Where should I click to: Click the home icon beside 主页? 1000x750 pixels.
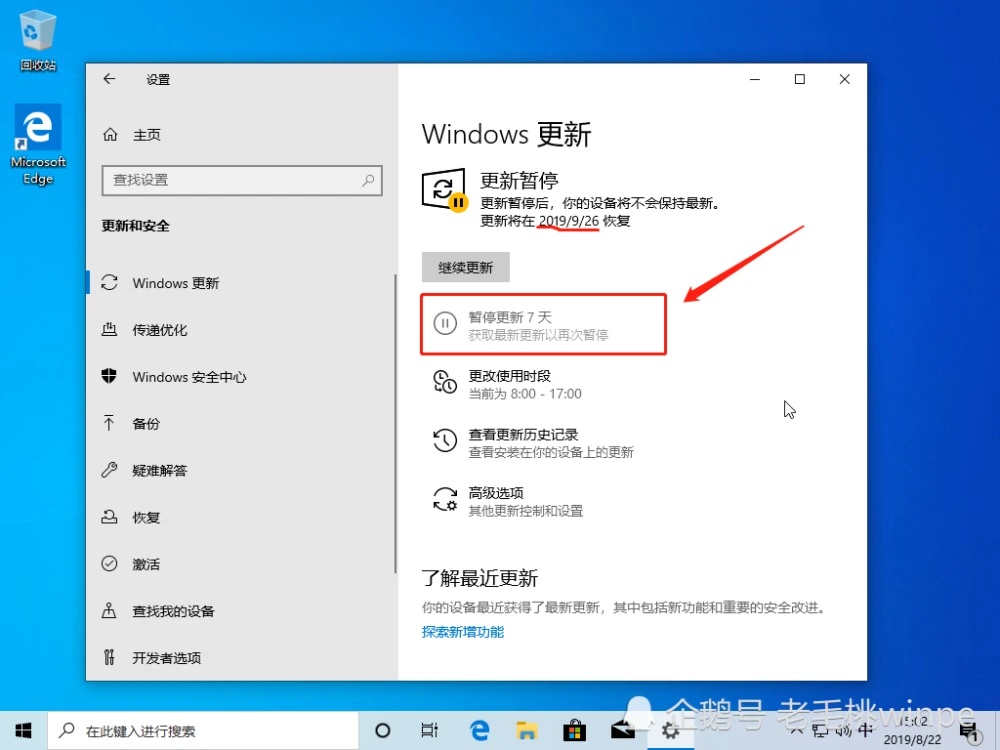(110, 135)
